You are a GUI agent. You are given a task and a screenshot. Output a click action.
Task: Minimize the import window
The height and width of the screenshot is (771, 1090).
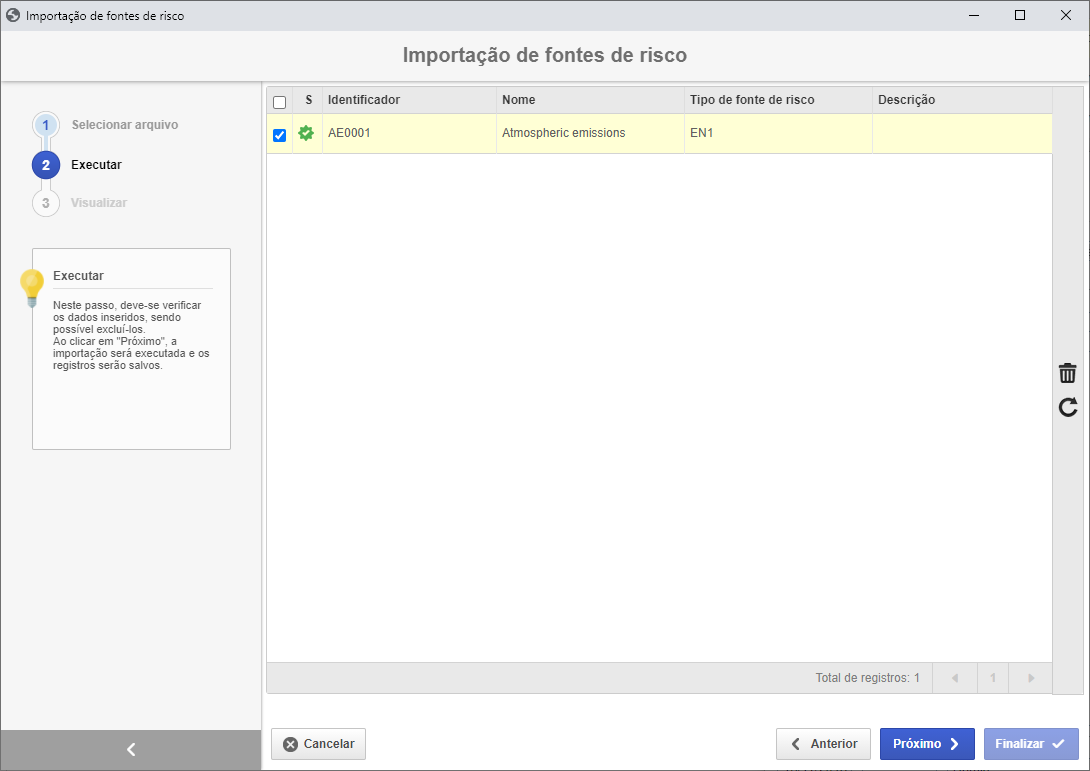tap(974, 15)
